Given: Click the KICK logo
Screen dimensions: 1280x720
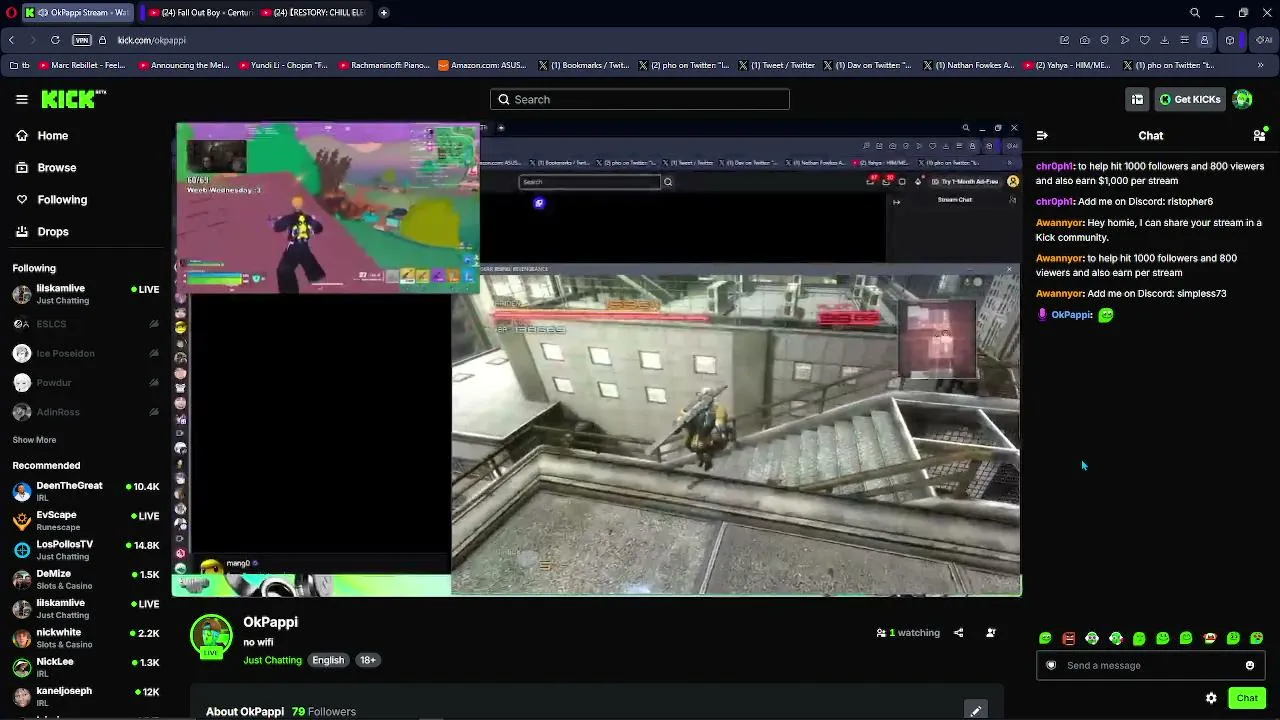Looking at the screenshot, I should pyautogui.click(x=73, y=99).
